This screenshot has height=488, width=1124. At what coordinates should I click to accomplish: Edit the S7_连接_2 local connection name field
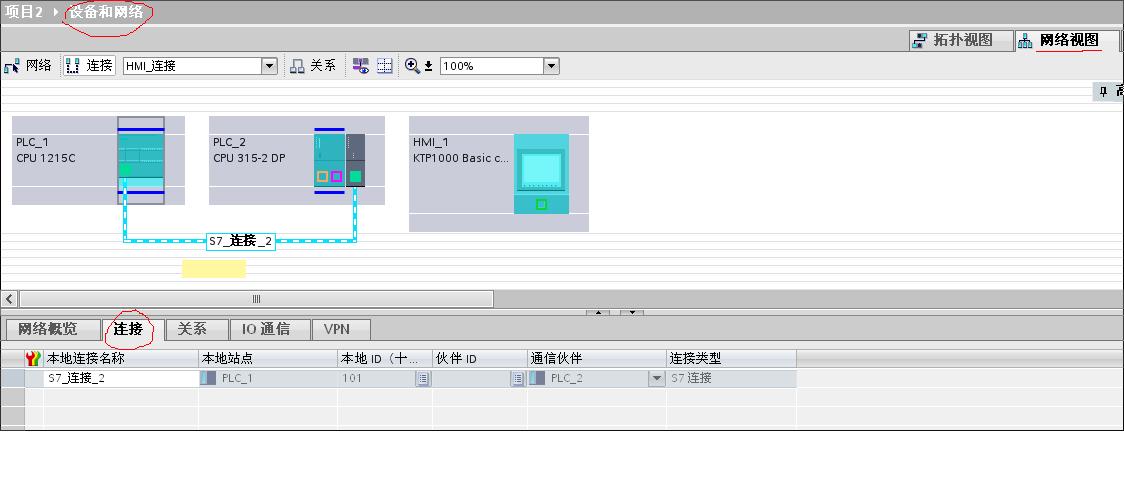pyautogui.click(x=120, y=378)
